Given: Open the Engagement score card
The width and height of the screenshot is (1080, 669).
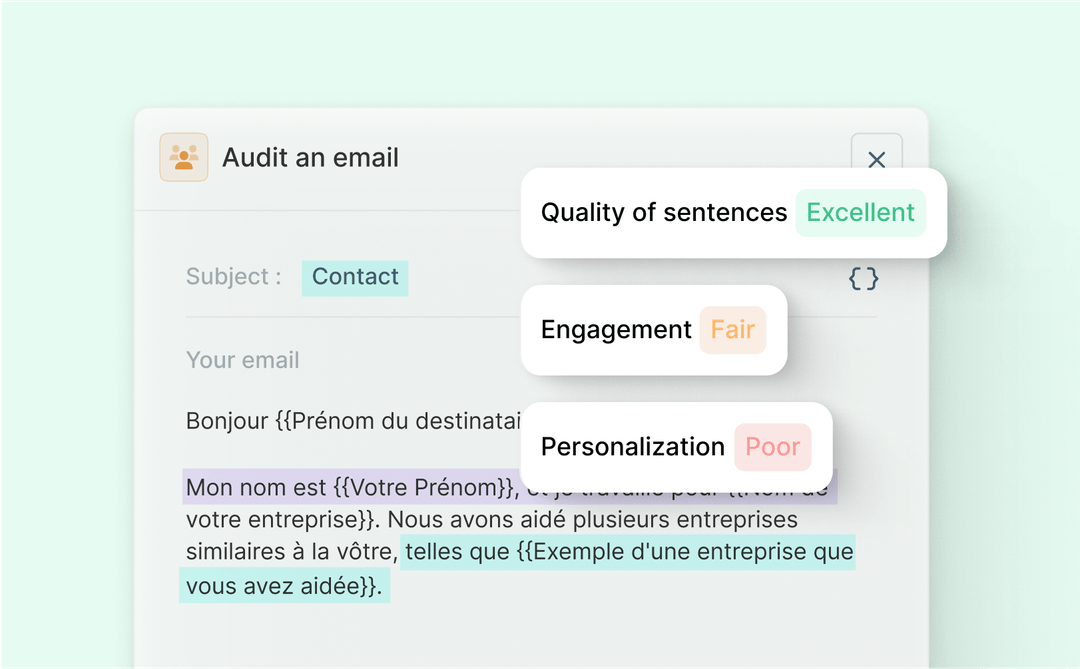Looking at the screenshot, I should coord(654,330).
